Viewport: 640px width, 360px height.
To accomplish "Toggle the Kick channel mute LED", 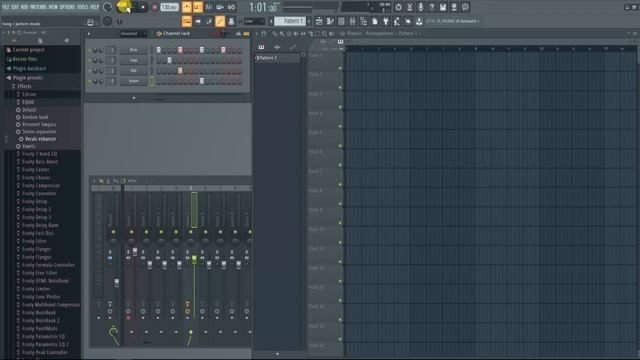I will point(90,50).
